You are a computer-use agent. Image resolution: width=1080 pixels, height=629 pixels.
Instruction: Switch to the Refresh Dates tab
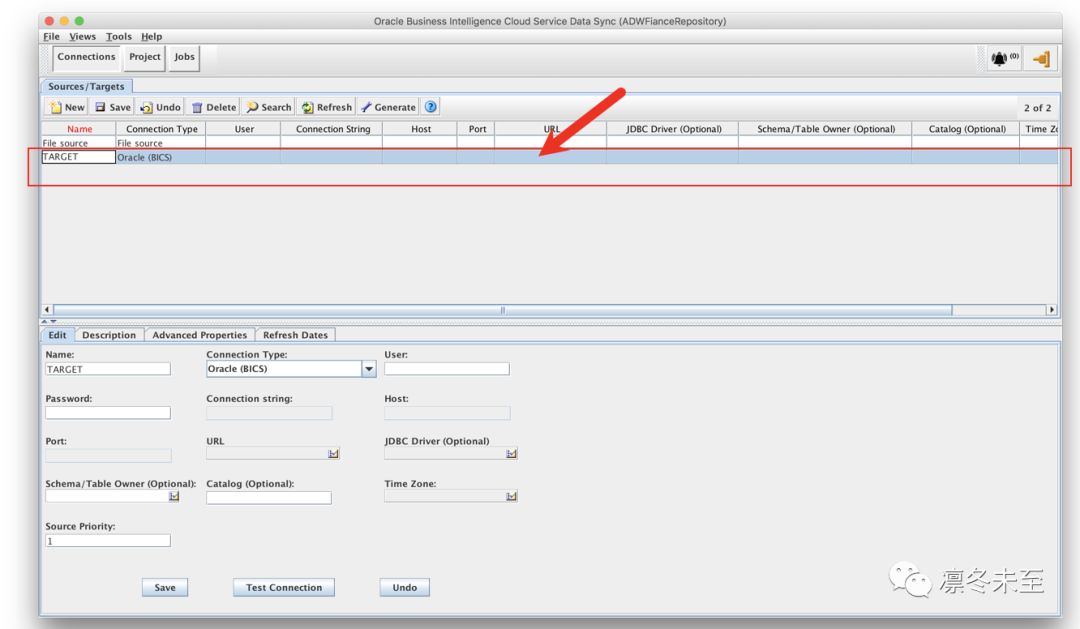coord(295,335)
